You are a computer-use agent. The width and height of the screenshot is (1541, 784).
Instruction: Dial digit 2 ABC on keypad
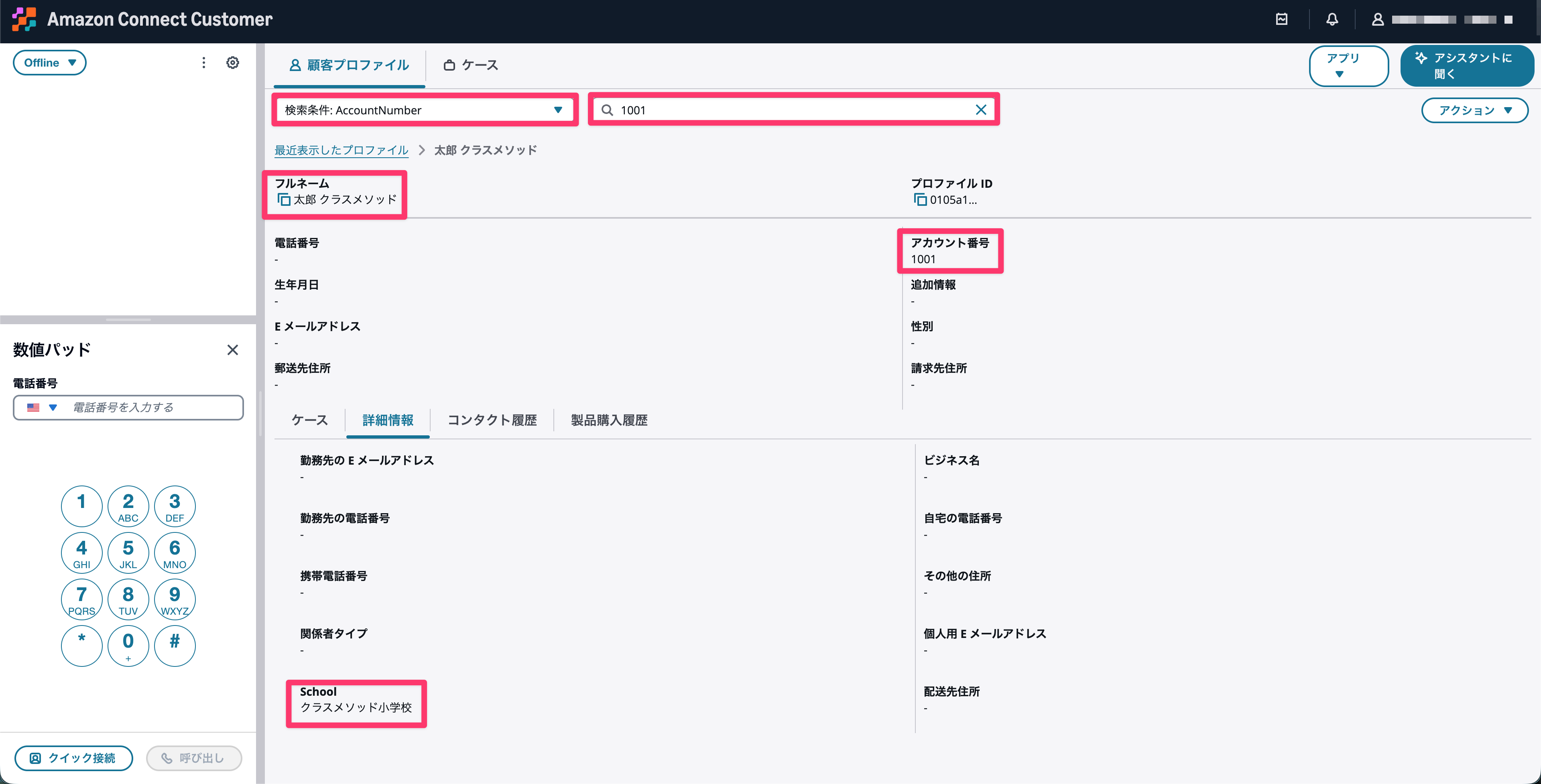coord(128,506)
